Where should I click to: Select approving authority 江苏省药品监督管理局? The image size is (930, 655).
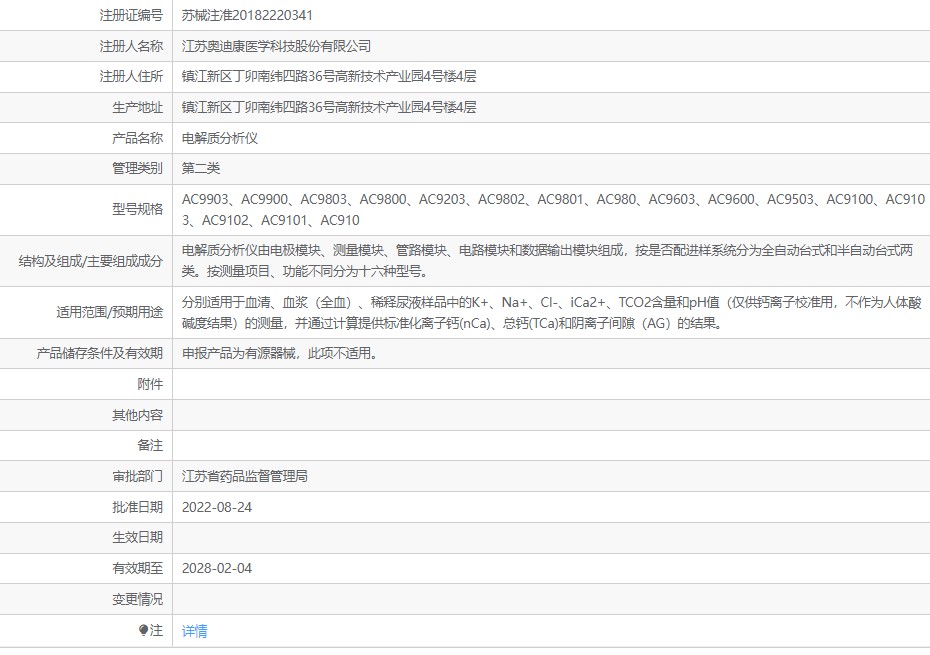click(244, 476)
